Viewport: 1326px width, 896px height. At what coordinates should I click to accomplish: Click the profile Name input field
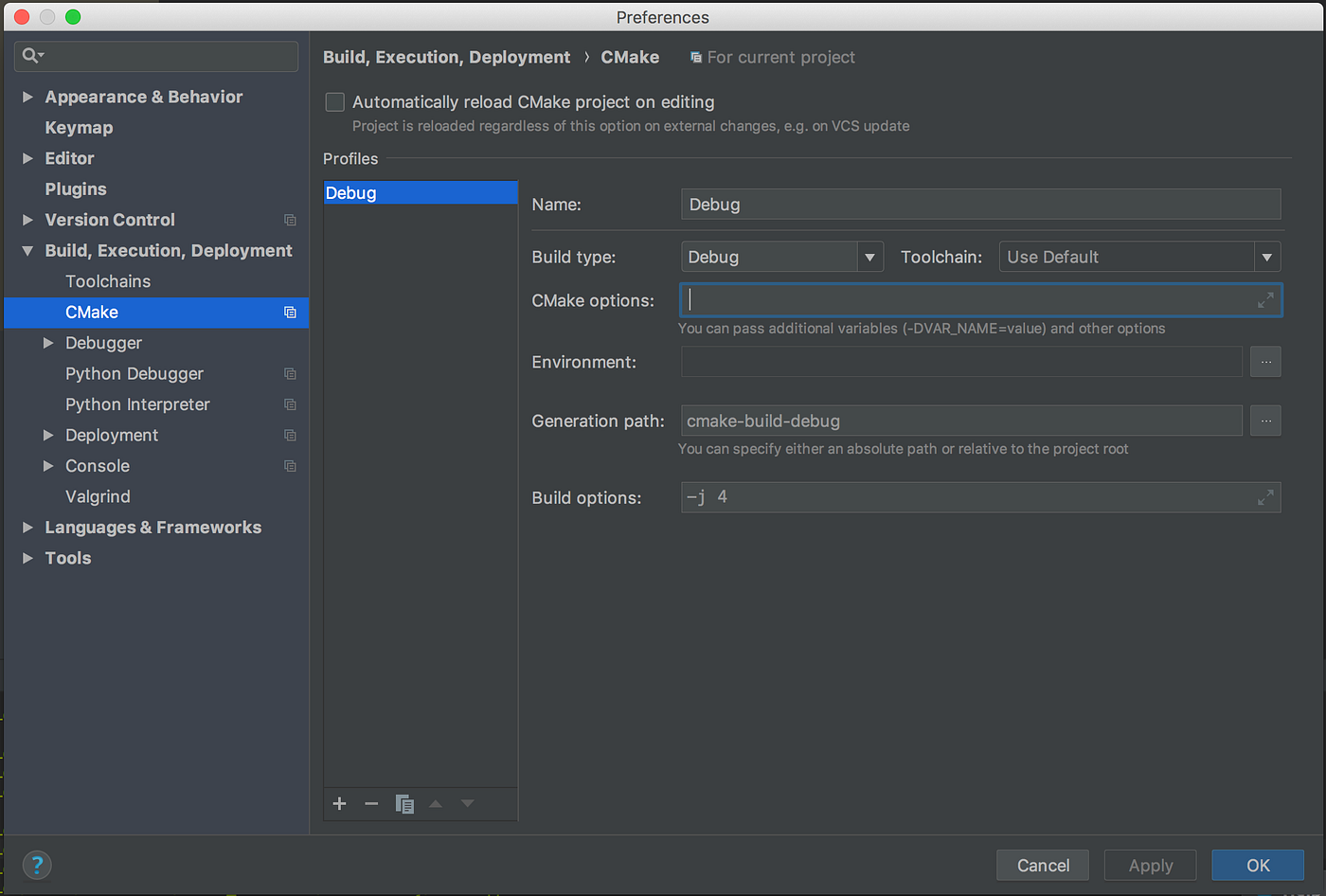[x=980, y=204]
